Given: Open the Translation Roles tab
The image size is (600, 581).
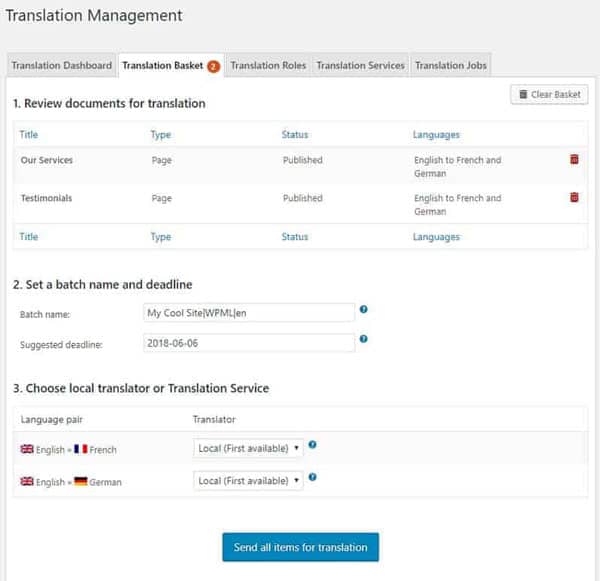Looking at the screenshot, I should pos(267,66).
